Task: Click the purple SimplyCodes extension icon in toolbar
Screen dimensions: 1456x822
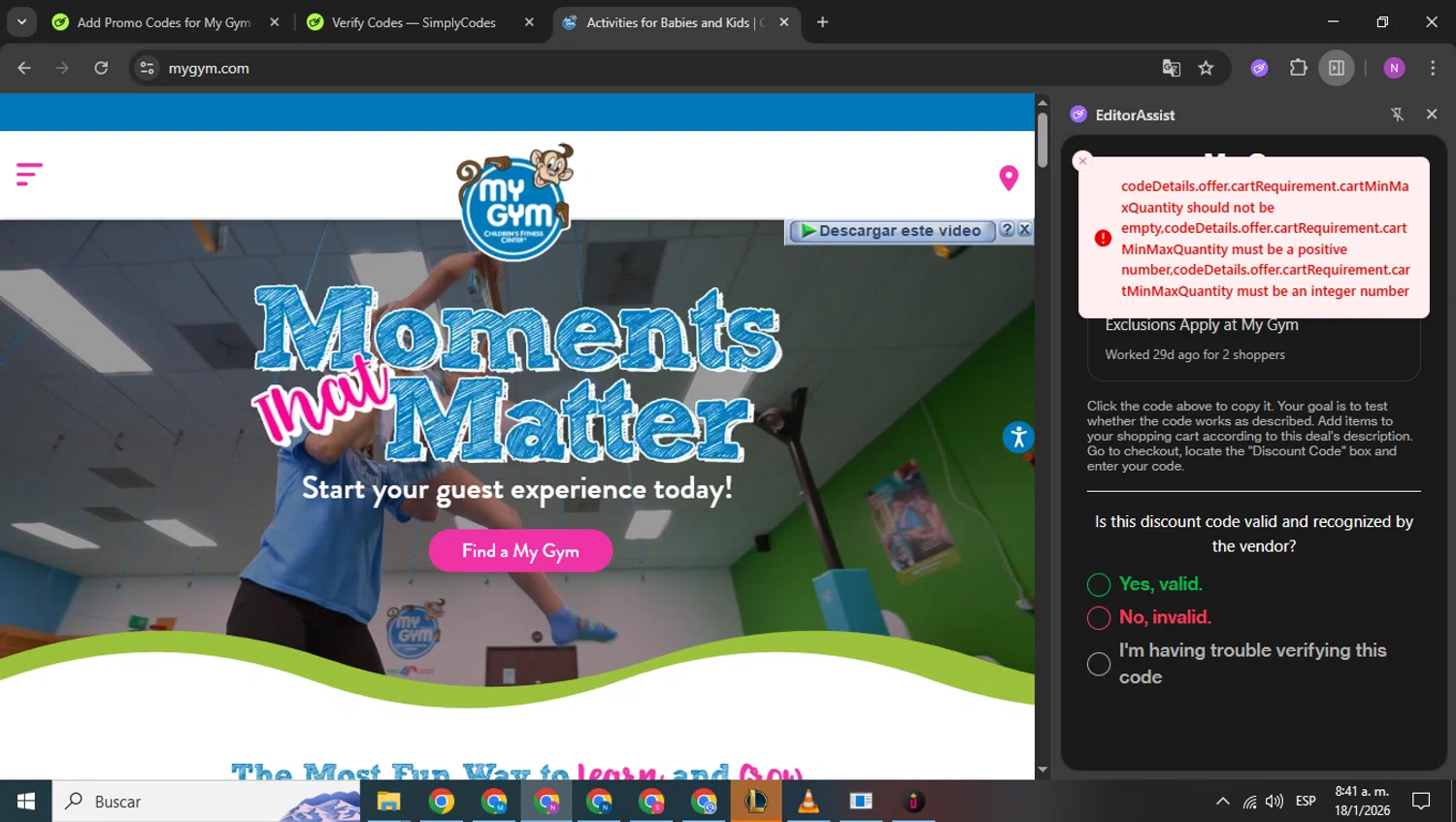Action: (x=1259, y=68)
